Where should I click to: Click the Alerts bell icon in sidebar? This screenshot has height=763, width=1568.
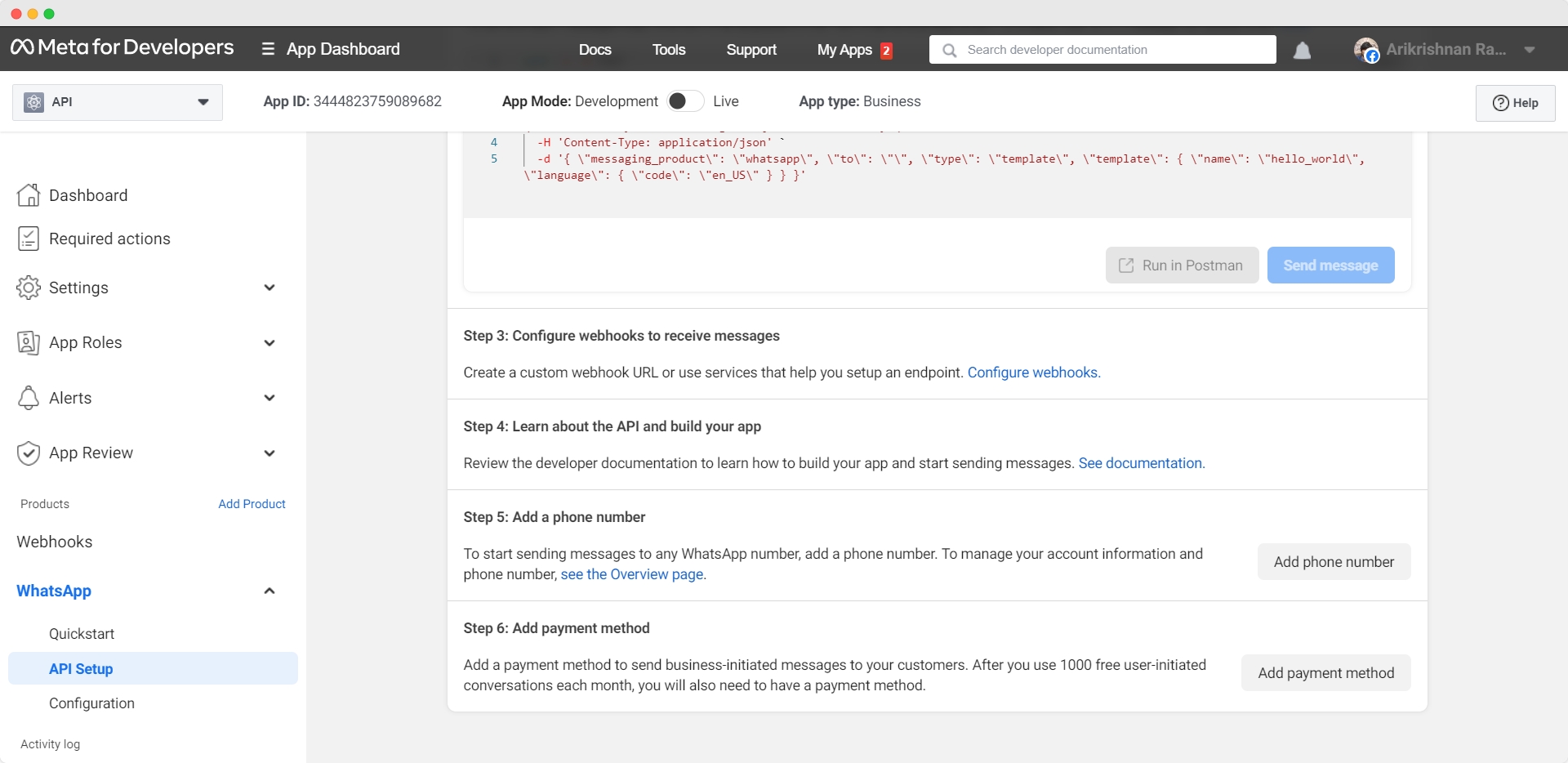point(29,398)
